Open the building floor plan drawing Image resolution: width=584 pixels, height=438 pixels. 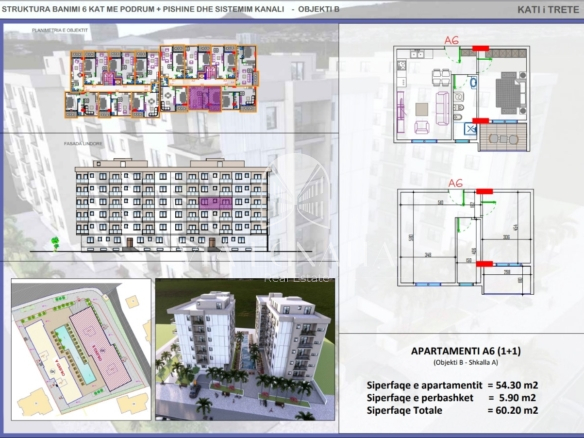[x=161, y=81]
